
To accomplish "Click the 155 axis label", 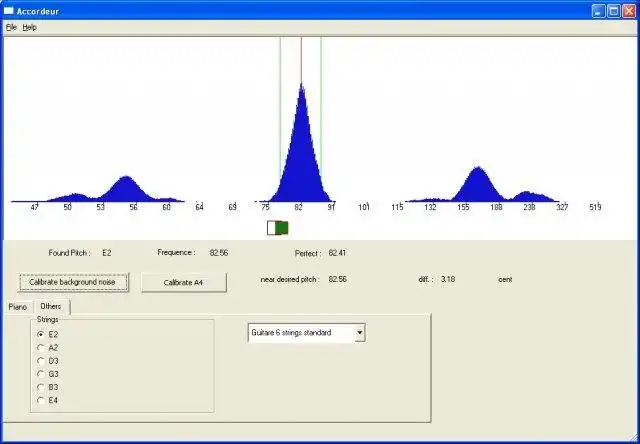I will (x=463, y=207).
